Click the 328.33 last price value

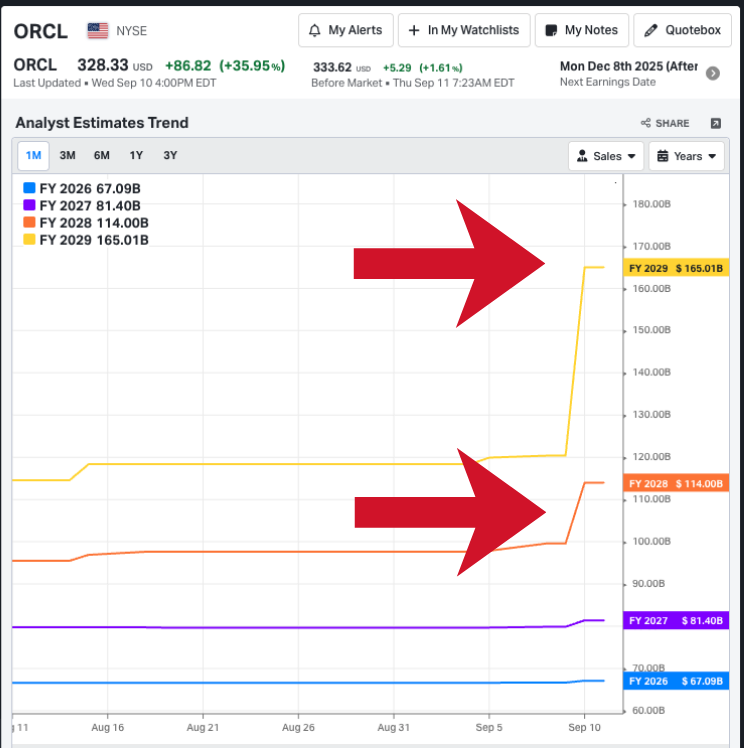(x=103, y=65)
